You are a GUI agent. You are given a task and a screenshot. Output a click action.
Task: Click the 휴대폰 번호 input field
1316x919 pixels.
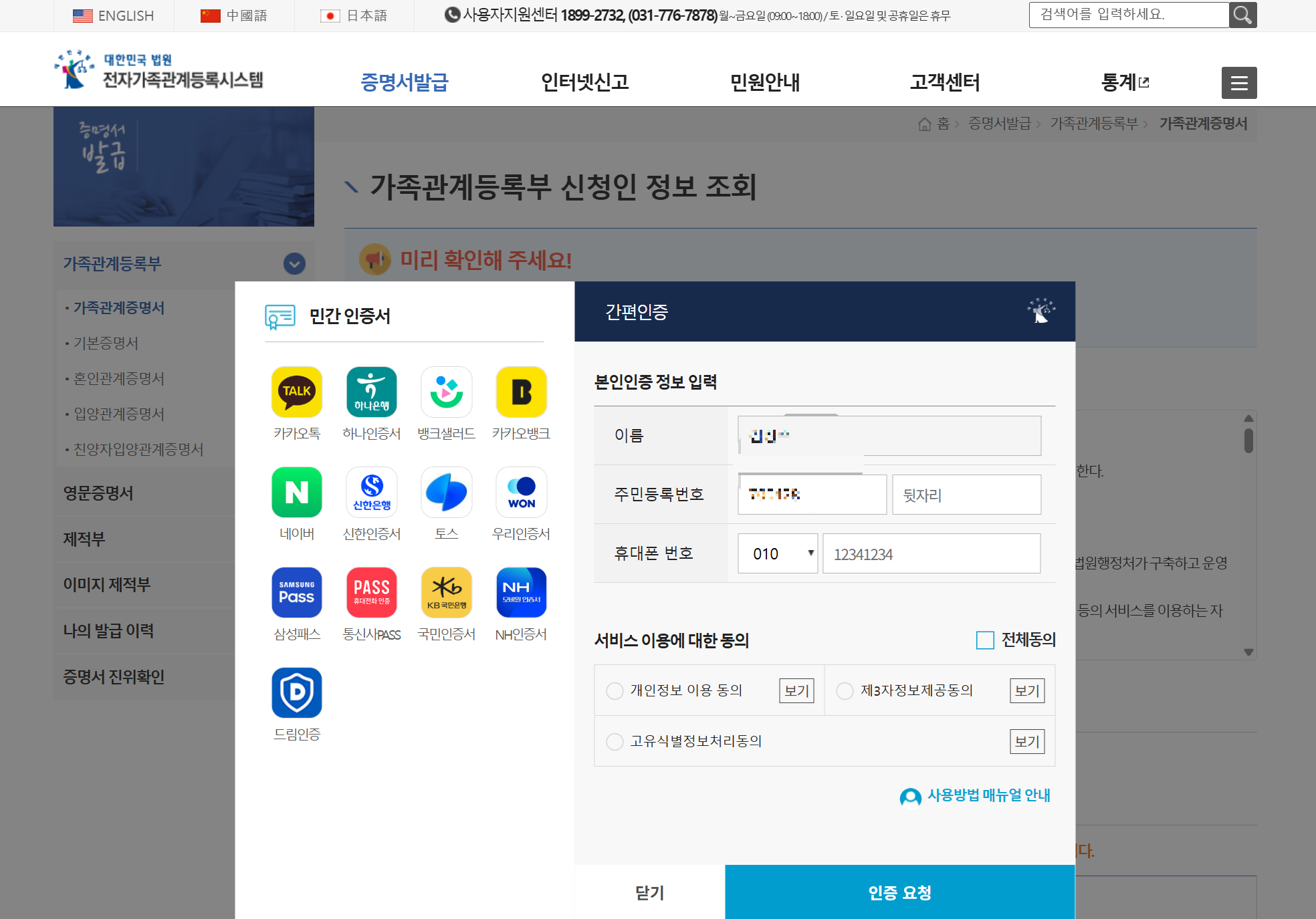[931, 553]
